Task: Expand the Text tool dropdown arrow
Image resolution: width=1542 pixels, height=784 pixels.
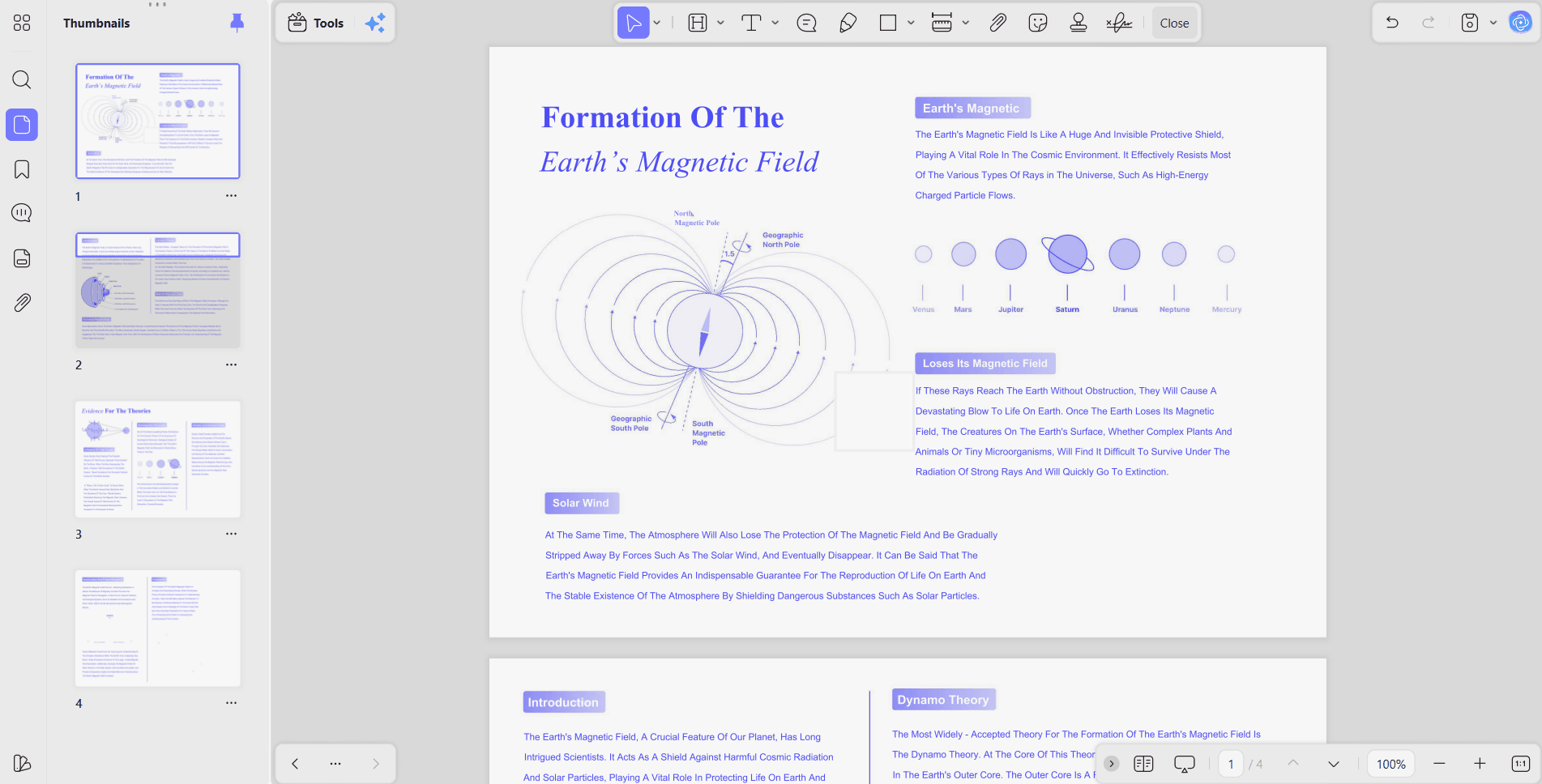Action: coord(775,23)
